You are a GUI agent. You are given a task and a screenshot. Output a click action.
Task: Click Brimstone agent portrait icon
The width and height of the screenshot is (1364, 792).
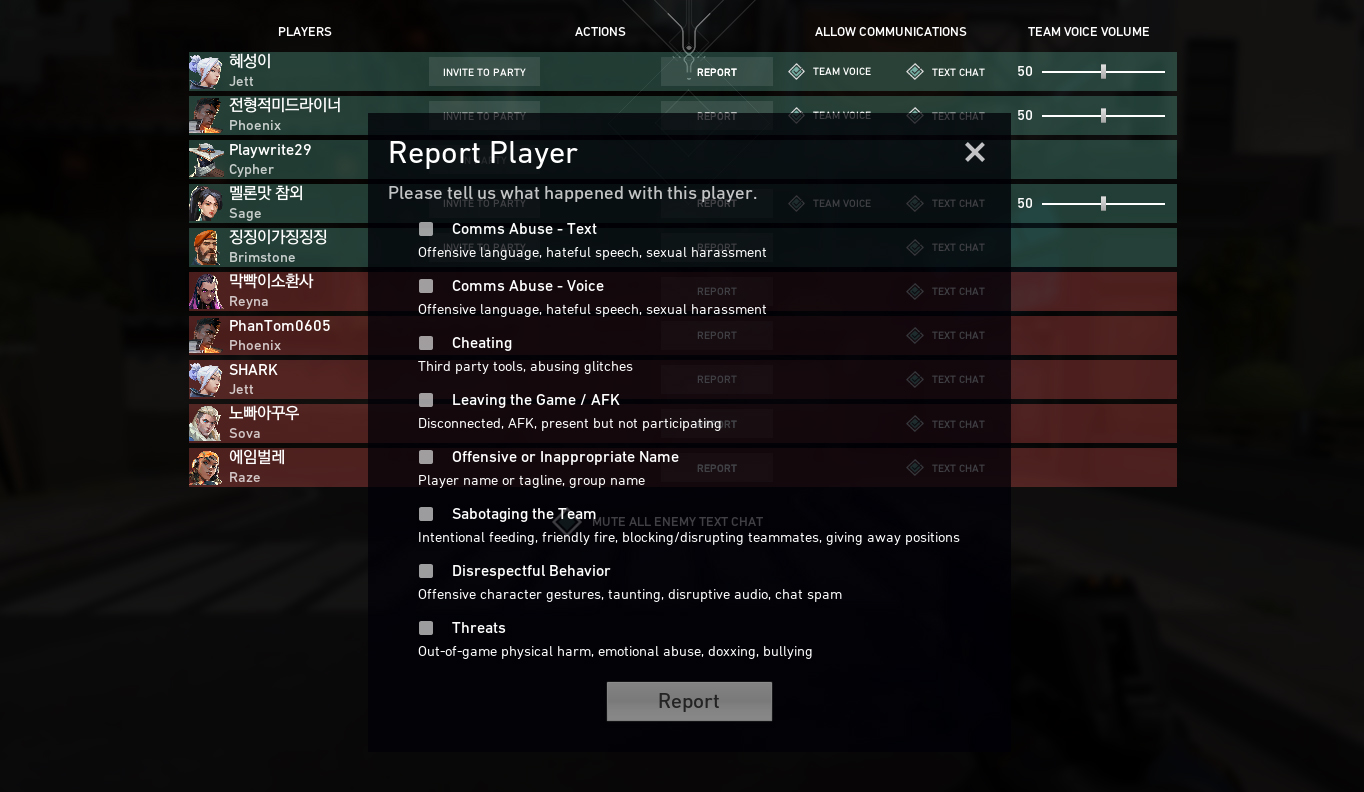coord(206,248)
